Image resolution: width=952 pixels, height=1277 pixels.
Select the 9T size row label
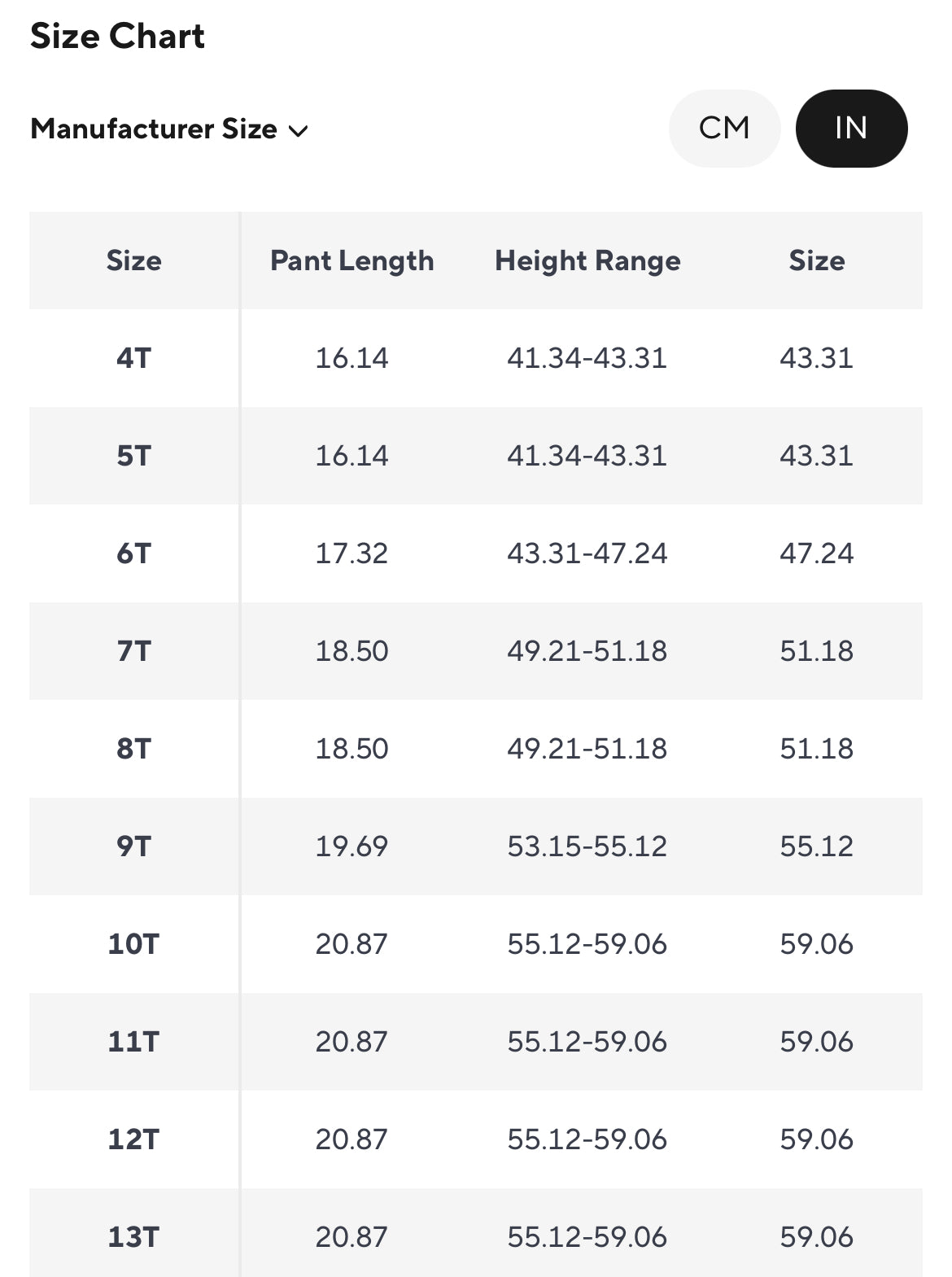(133, 846)
